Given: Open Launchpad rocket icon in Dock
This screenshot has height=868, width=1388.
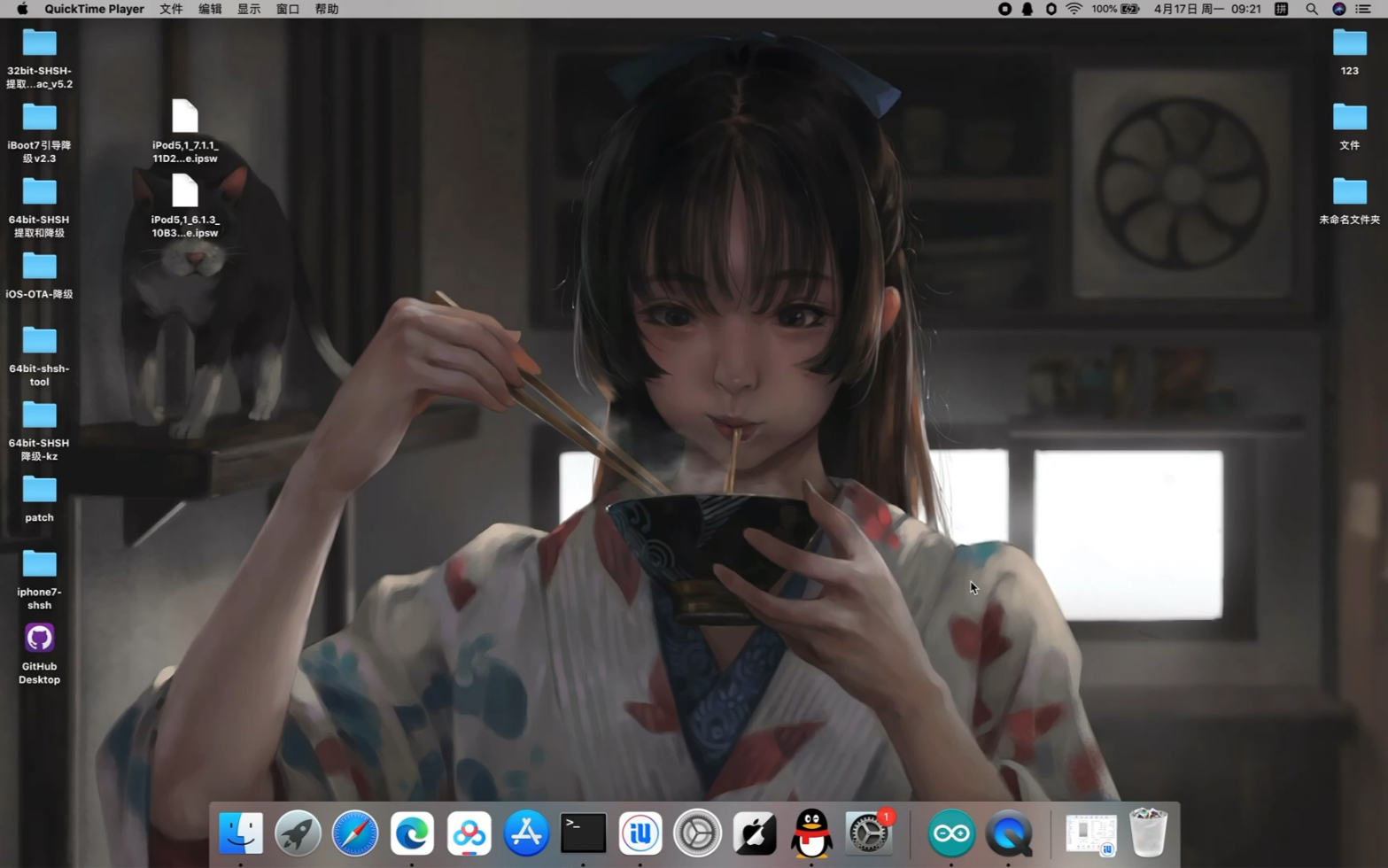Looking at the screenshot, I should (298, 833).
